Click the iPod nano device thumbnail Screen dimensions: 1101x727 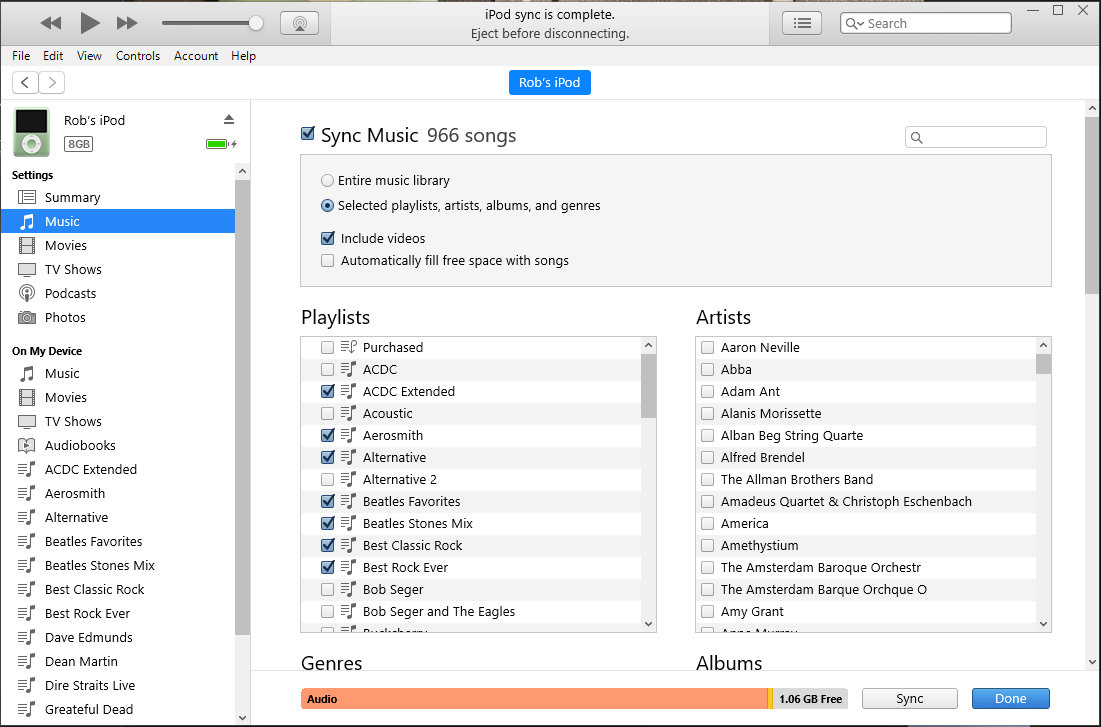32,132
